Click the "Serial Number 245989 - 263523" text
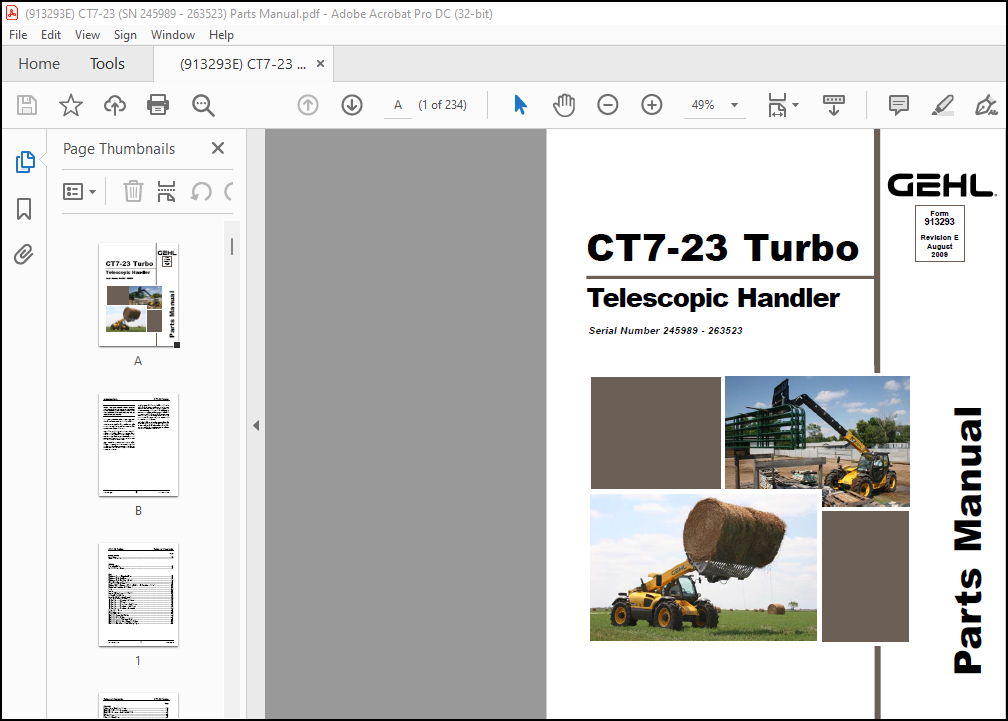The height and width of the screenshot is (721, 1008). (x=665, y=330)
